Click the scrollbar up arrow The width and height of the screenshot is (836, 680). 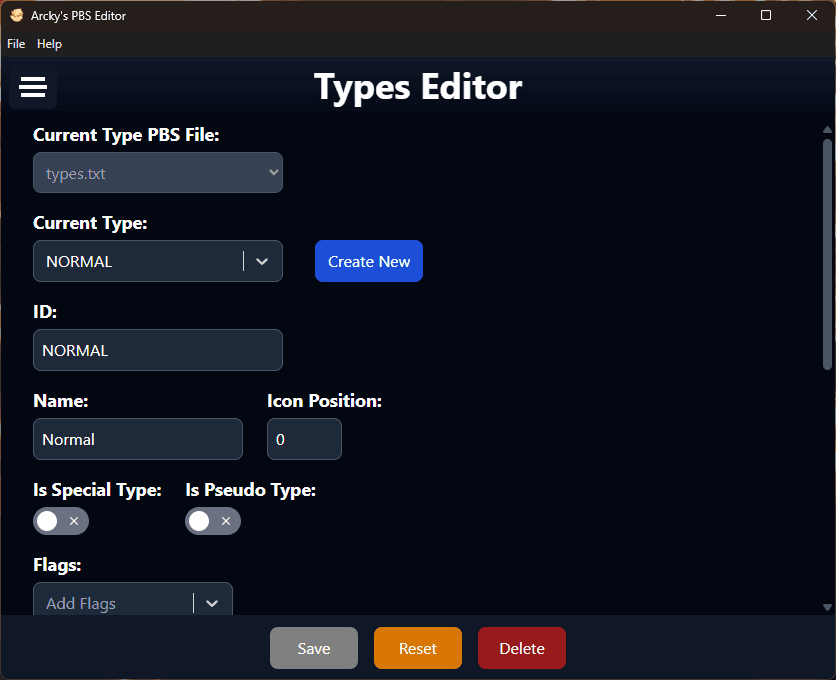pyautogui.click(x=827, y=130)
